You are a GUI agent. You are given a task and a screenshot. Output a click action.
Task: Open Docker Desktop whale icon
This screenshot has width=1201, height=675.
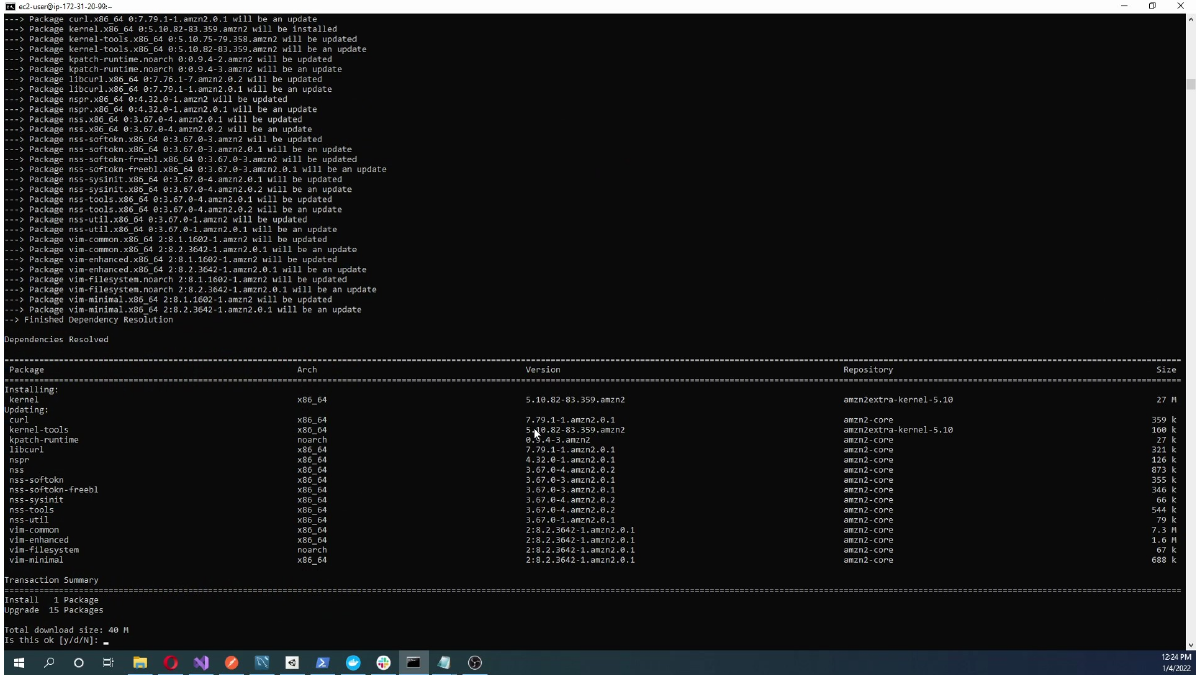pyautogui.click(x=353, y=662)
